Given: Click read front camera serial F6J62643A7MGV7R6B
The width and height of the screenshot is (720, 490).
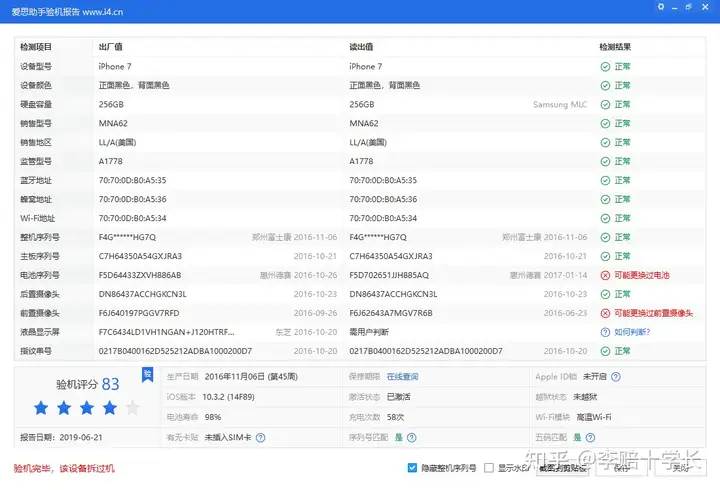Looking at the screenshot, I should click(391, 313).
